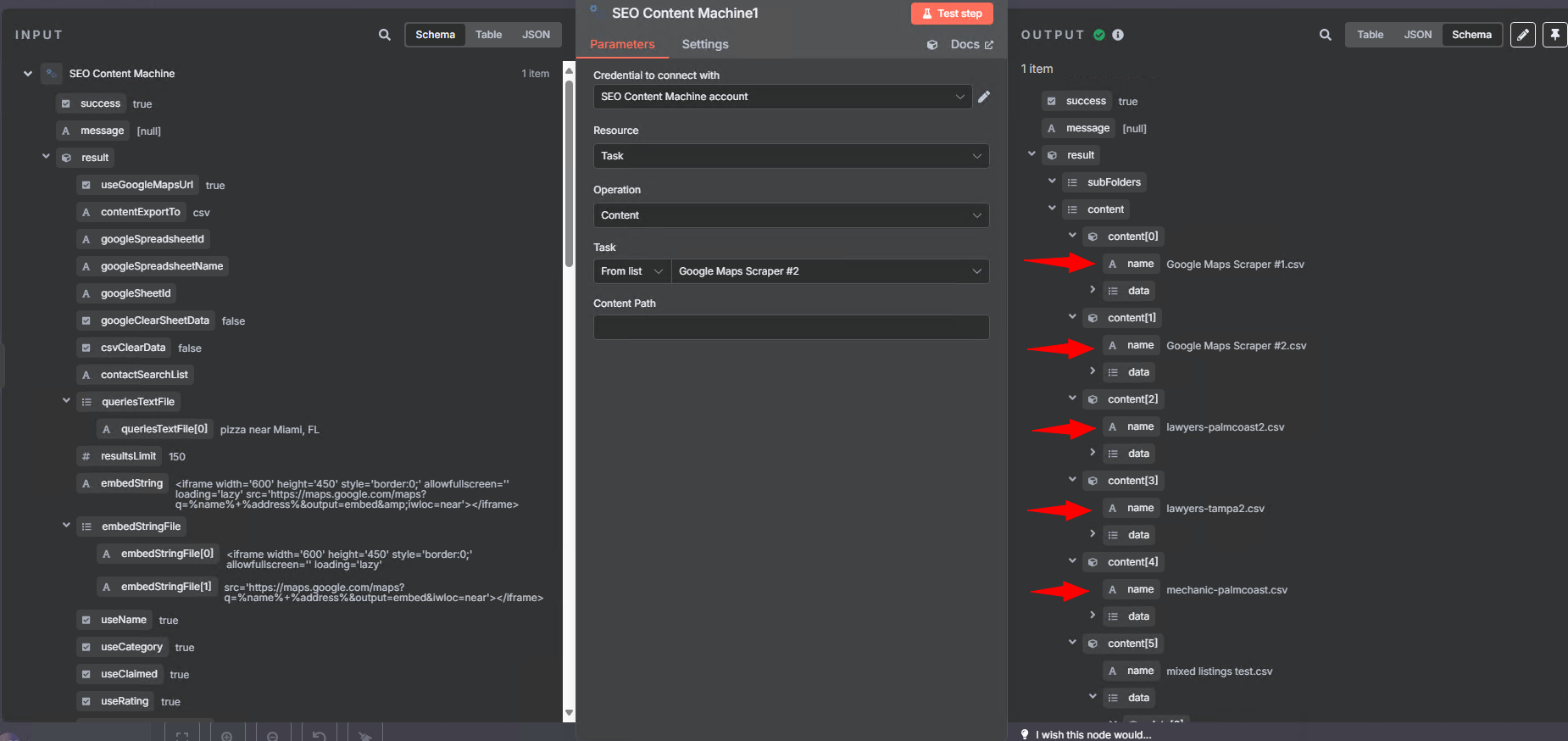This screenshot has width=1568, height=741.
Task: Click the csvClearData checkbox icon
Action: coord(86,348)
